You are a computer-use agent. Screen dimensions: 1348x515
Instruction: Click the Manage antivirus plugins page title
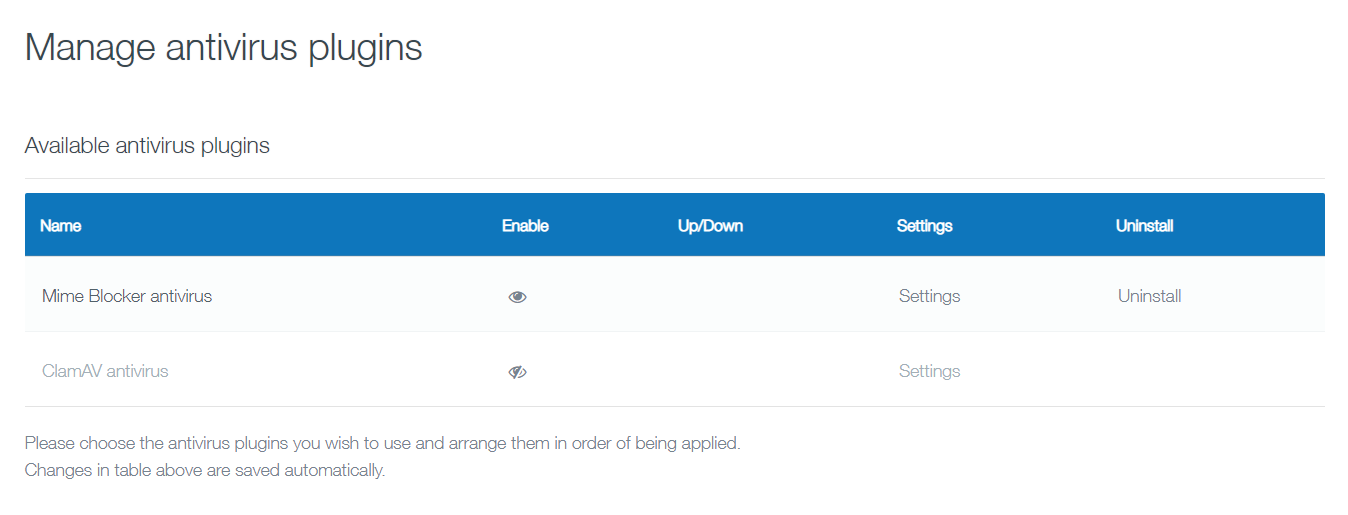coord(223,49)
